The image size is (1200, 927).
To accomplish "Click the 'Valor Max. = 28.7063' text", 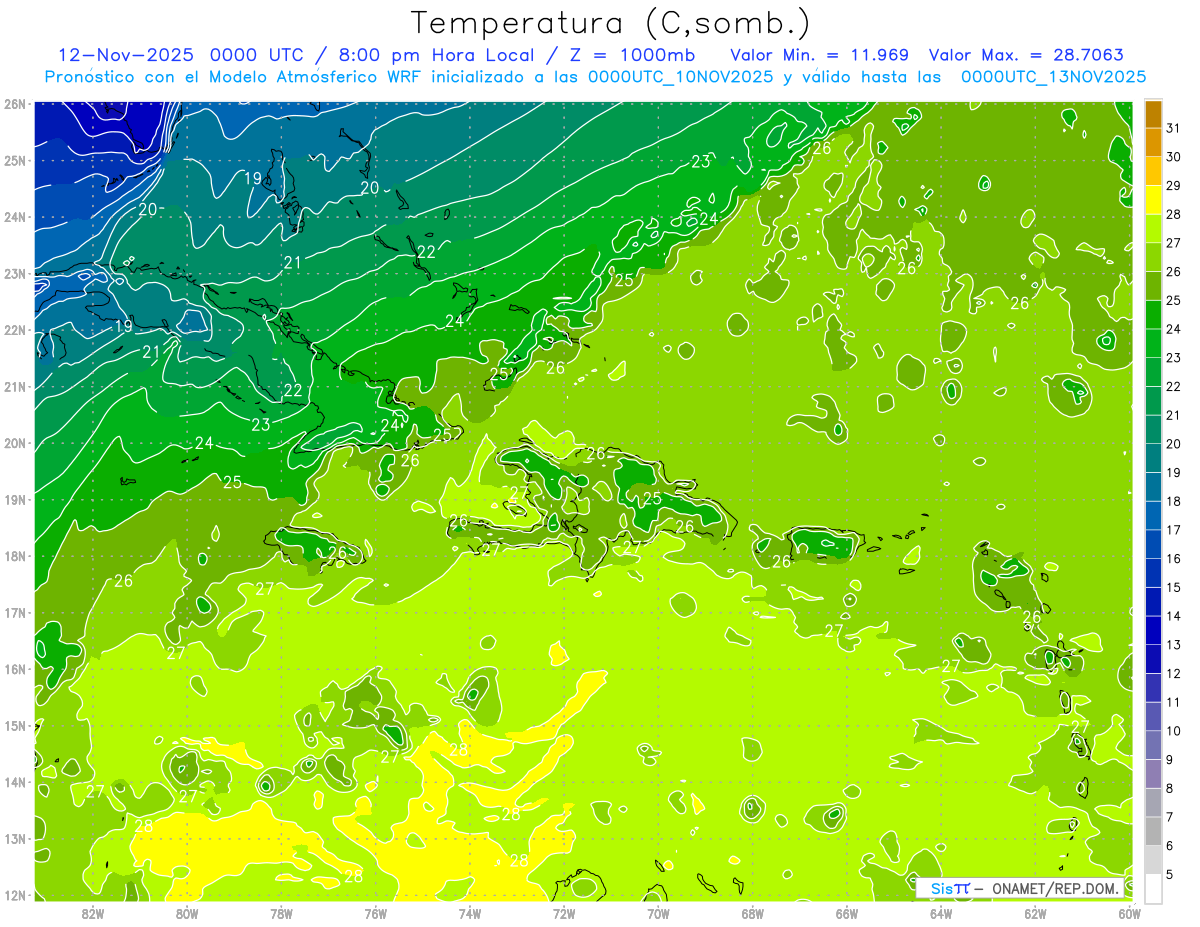I will pos(1026,54).
